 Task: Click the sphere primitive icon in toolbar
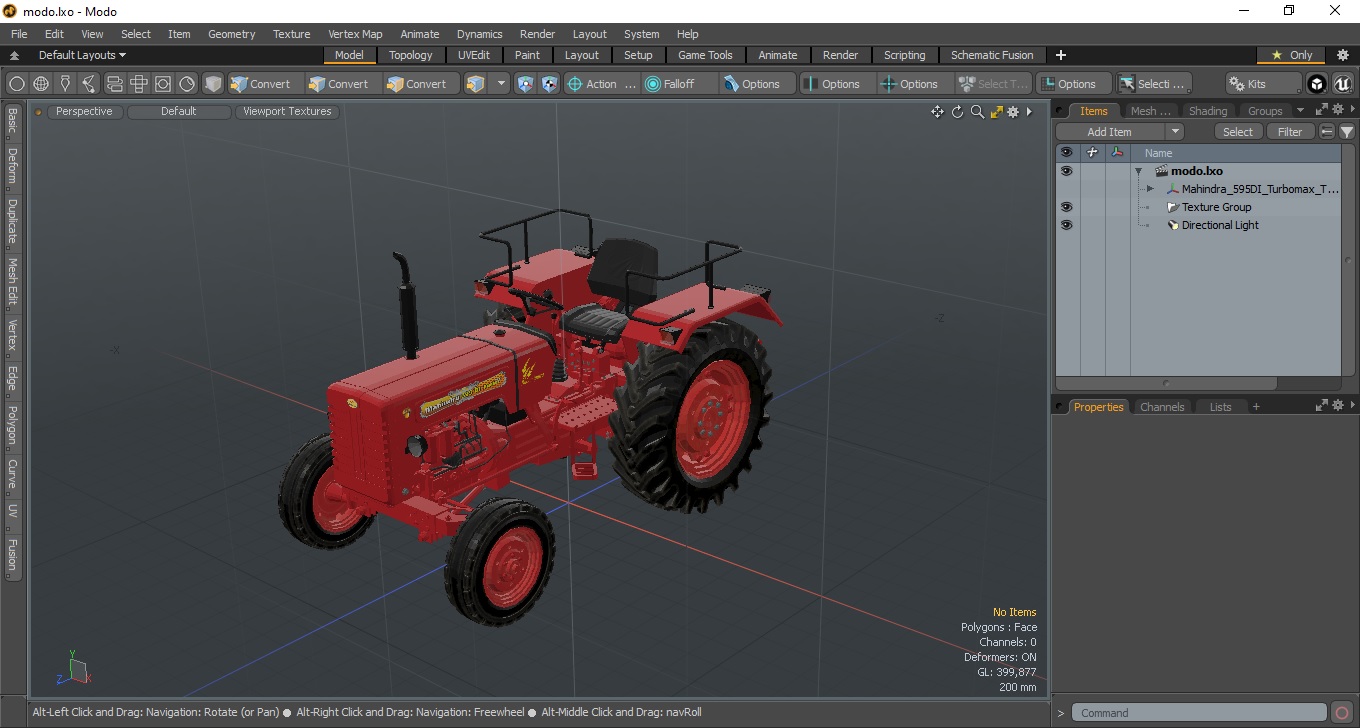click(17, 84)
